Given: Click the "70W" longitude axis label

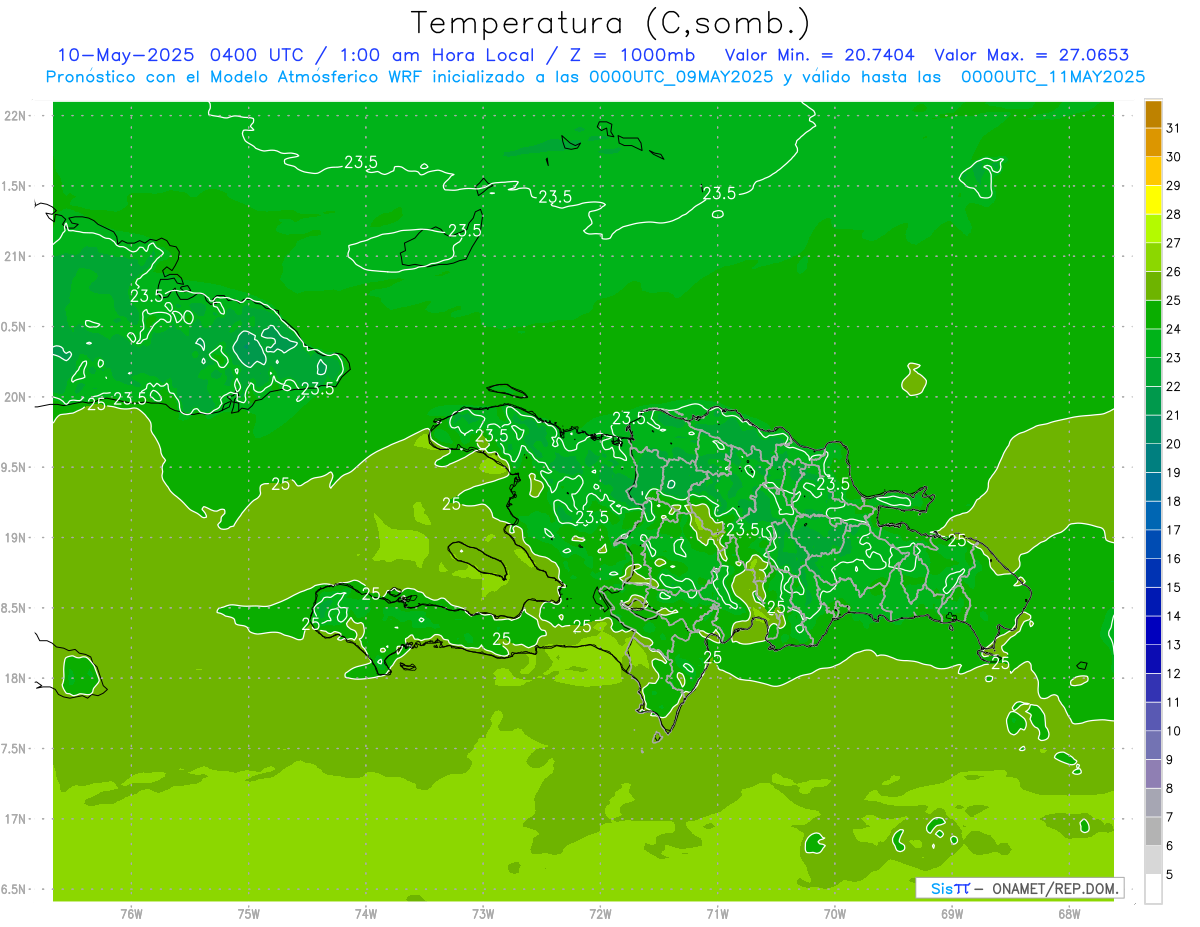Looking at the screenshot, I should point(835,913).
